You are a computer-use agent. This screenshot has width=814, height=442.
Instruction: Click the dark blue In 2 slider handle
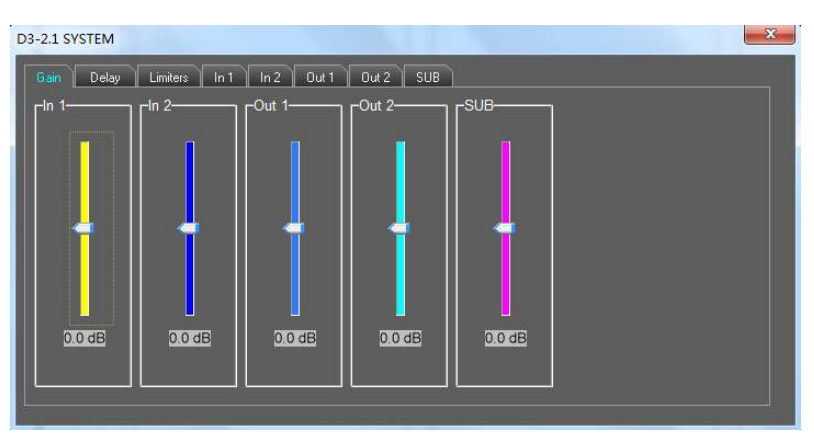pos(188,229)
